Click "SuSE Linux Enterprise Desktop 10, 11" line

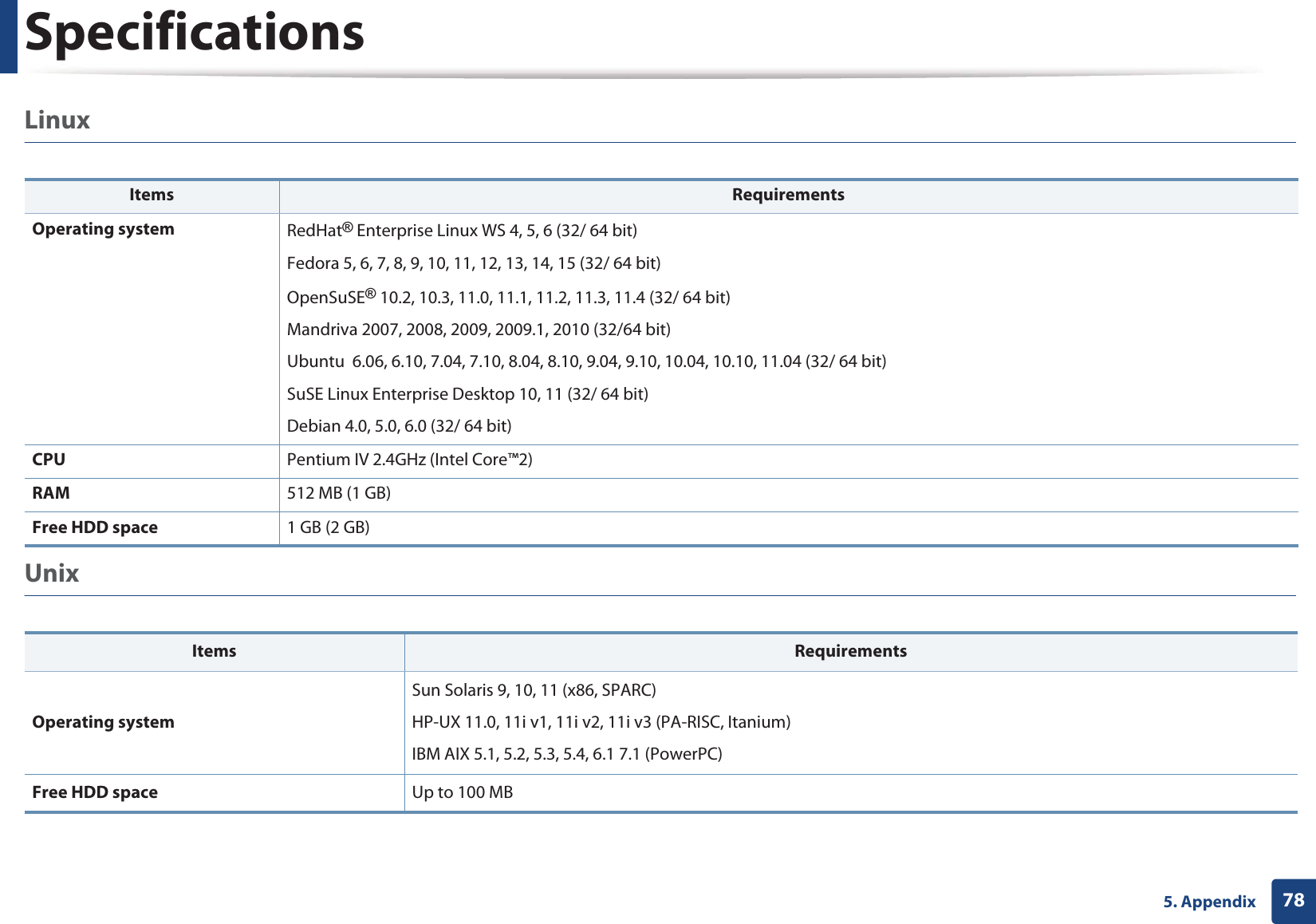pyautogui.click(x=467, y=394)
